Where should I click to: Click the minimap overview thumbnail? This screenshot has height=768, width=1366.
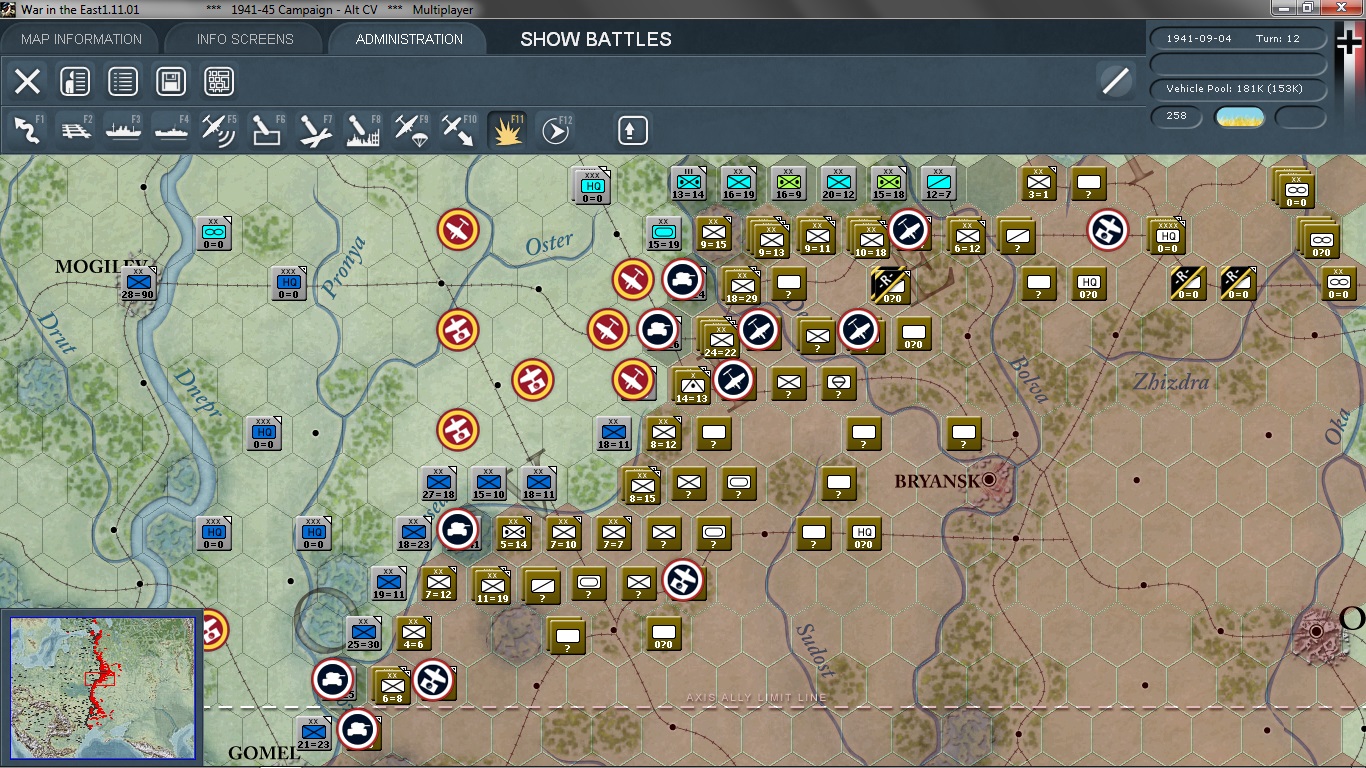click(103, 687)
